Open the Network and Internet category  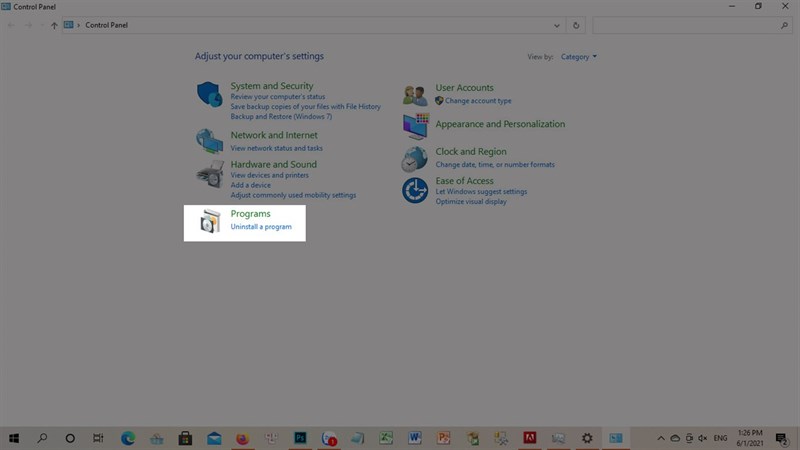(x=273, y=135)
